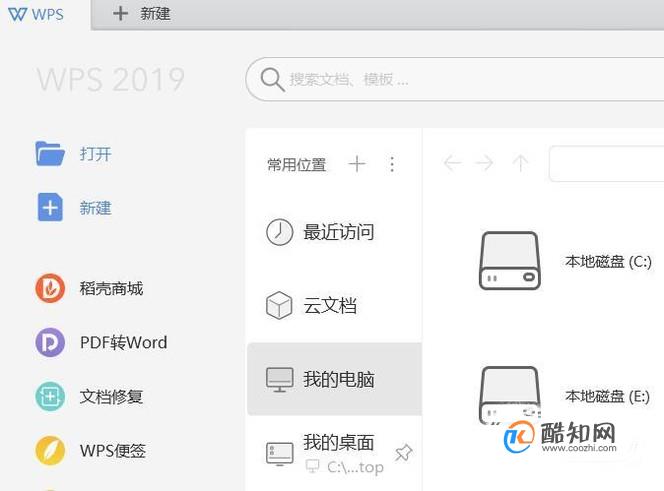Add a location with the plus next to 常用位置

pyautogui.click(x=357, y=164)
